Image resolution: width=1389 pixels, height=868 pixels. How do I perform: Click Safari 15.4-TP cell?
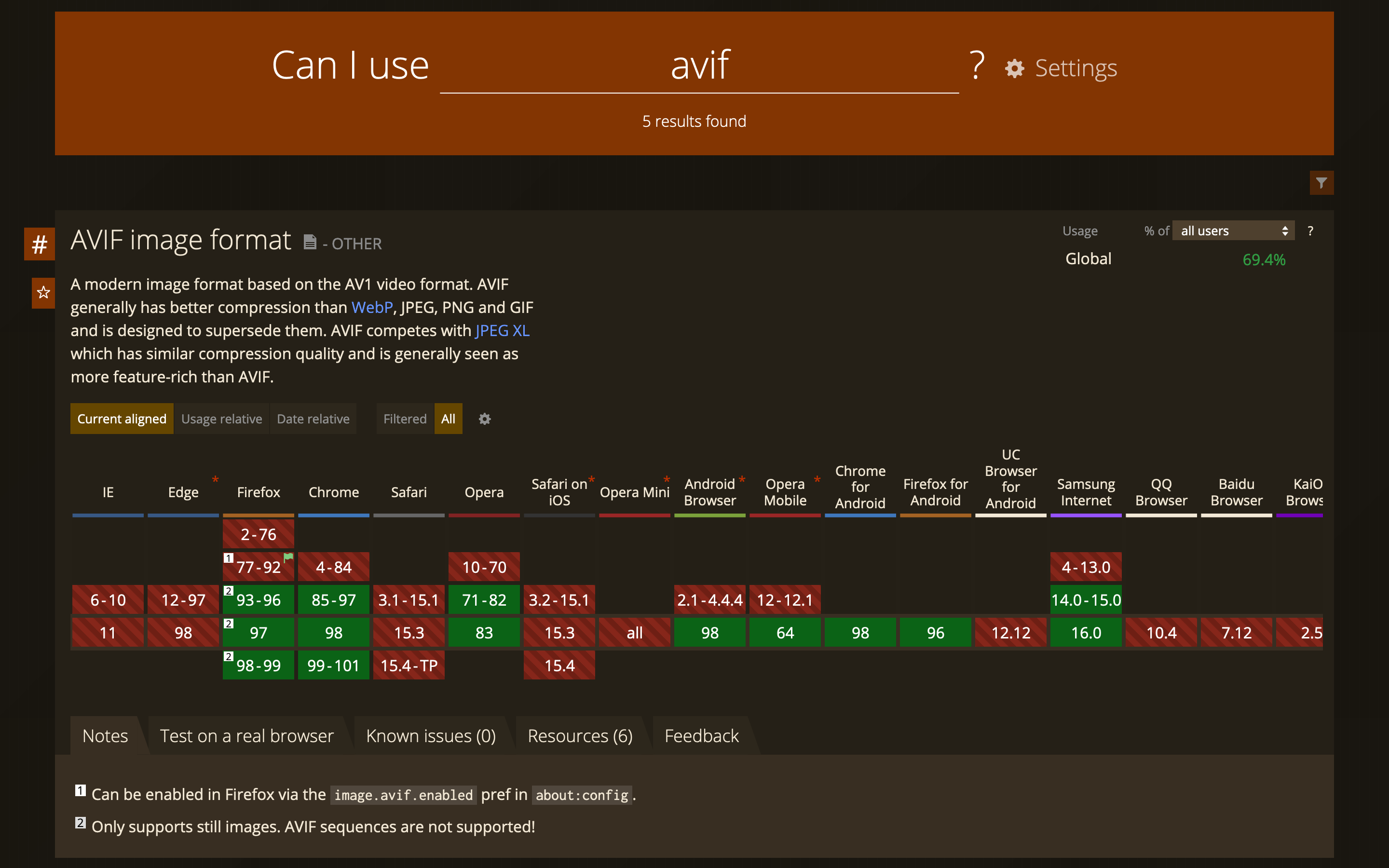[409, 665]
